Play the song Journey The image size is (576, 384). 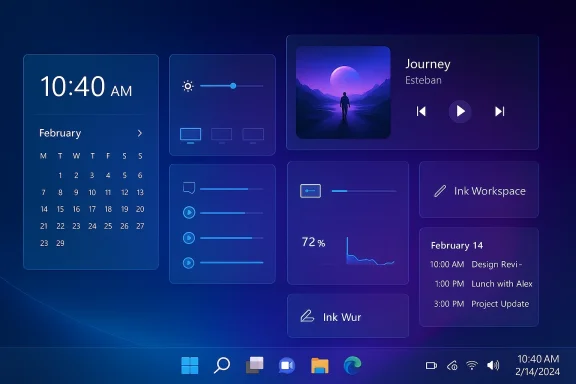460,111
